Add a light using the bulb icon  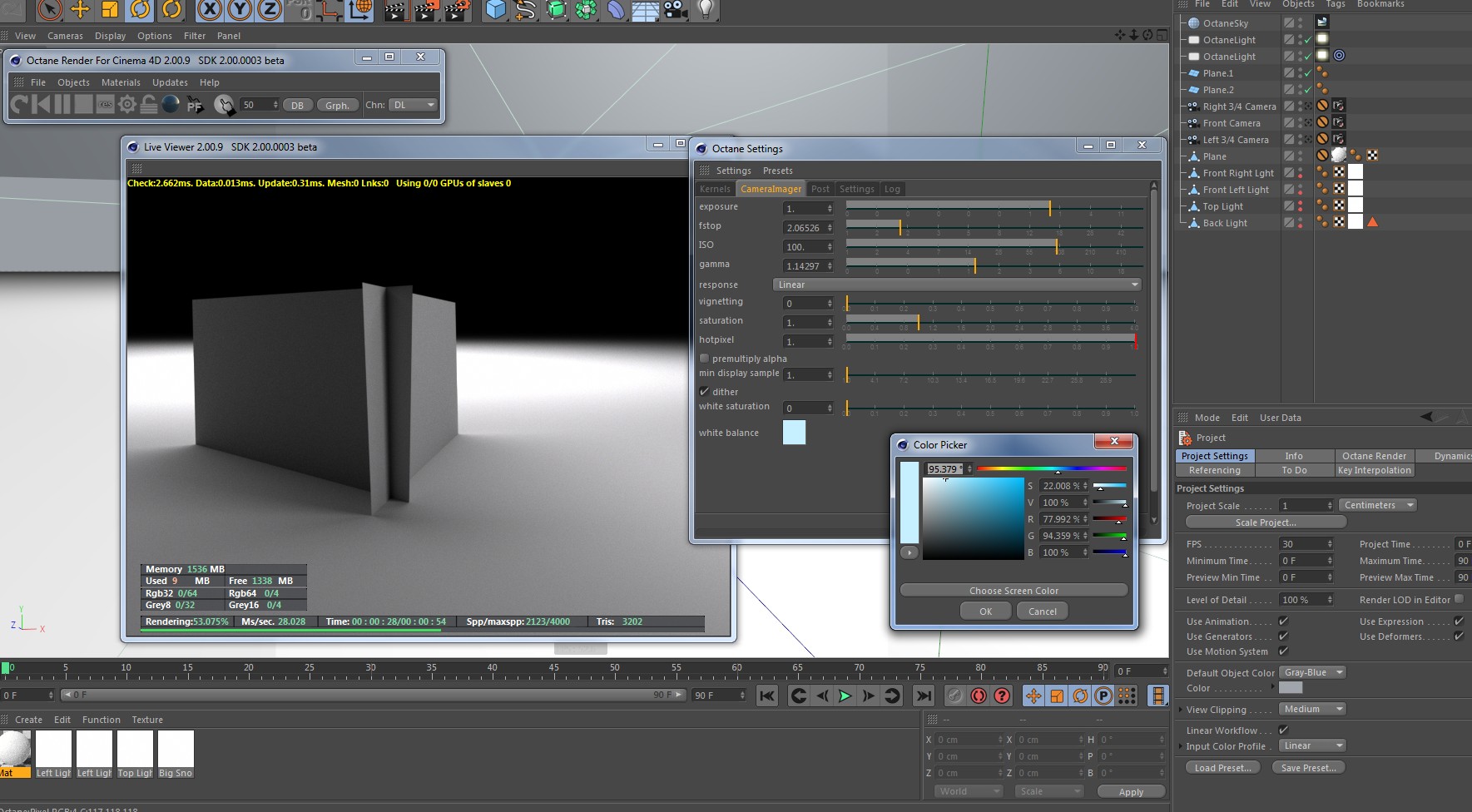click(706, 9)
